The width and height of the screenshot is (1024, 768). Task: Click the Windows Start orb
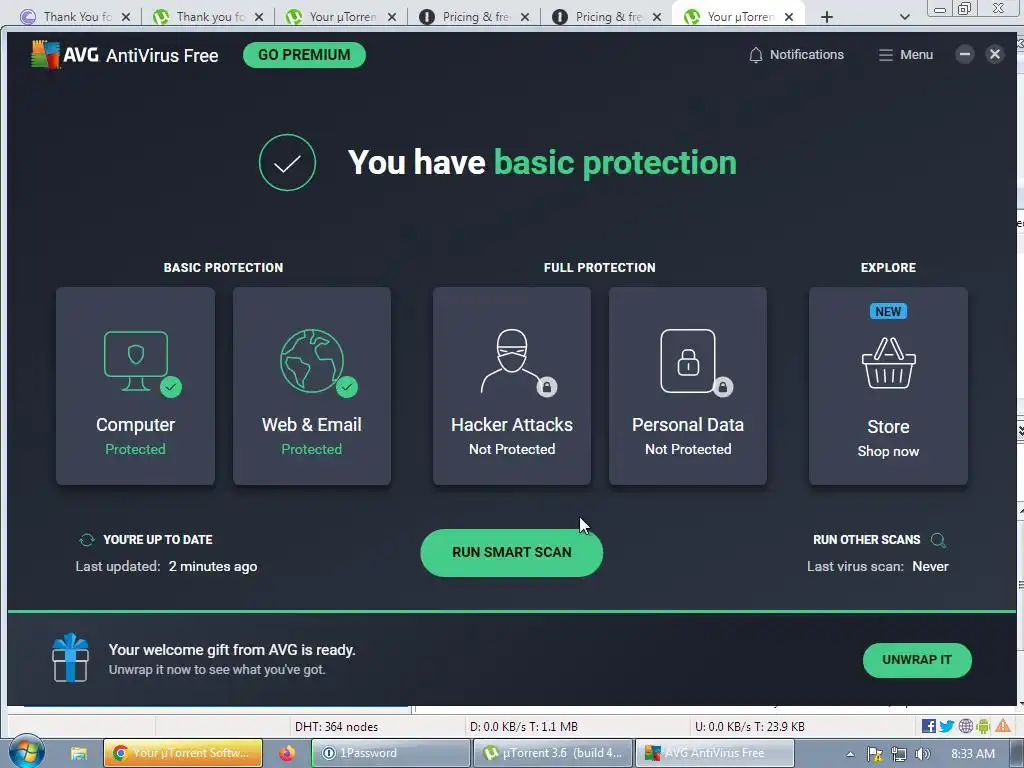coord(26,752)
